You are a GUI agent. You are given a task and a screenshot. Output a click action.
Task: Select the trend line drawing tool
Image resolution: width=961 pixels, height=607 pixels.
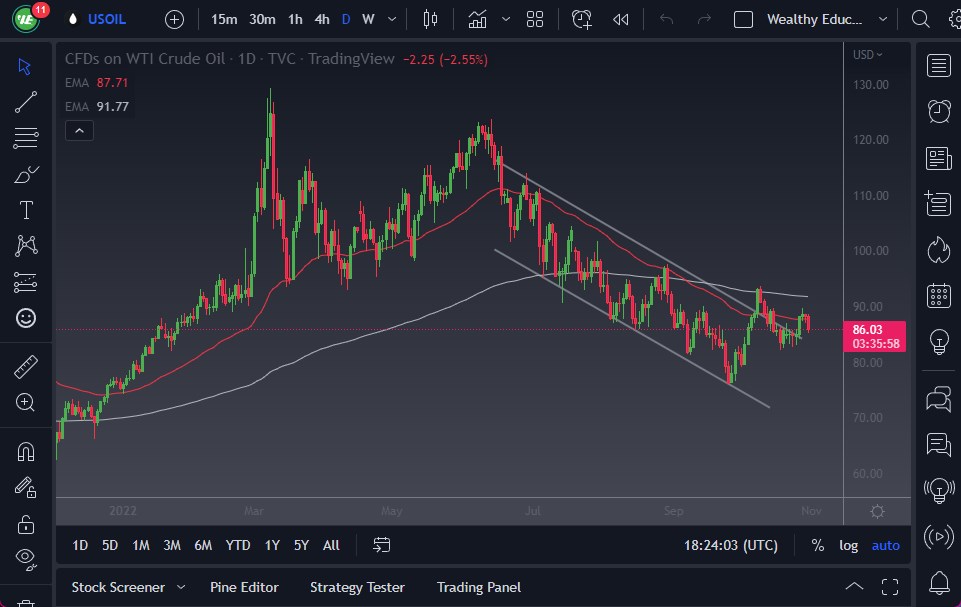click(25, 102)
